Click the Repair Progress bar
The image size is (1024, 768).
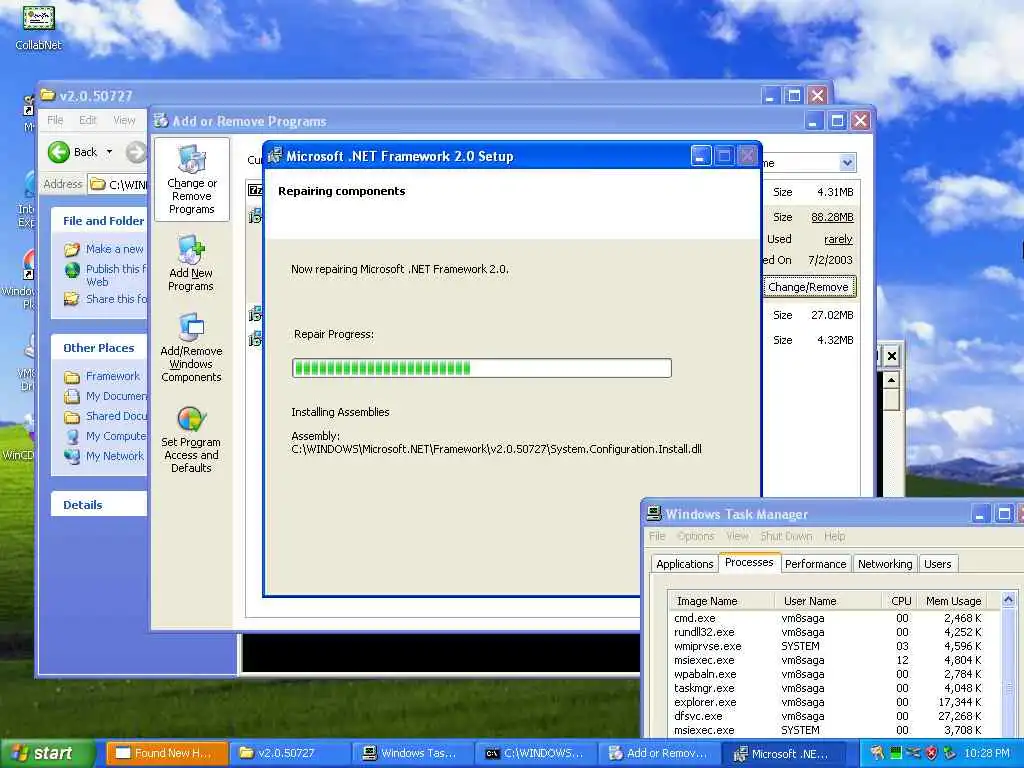coord(481,368)
